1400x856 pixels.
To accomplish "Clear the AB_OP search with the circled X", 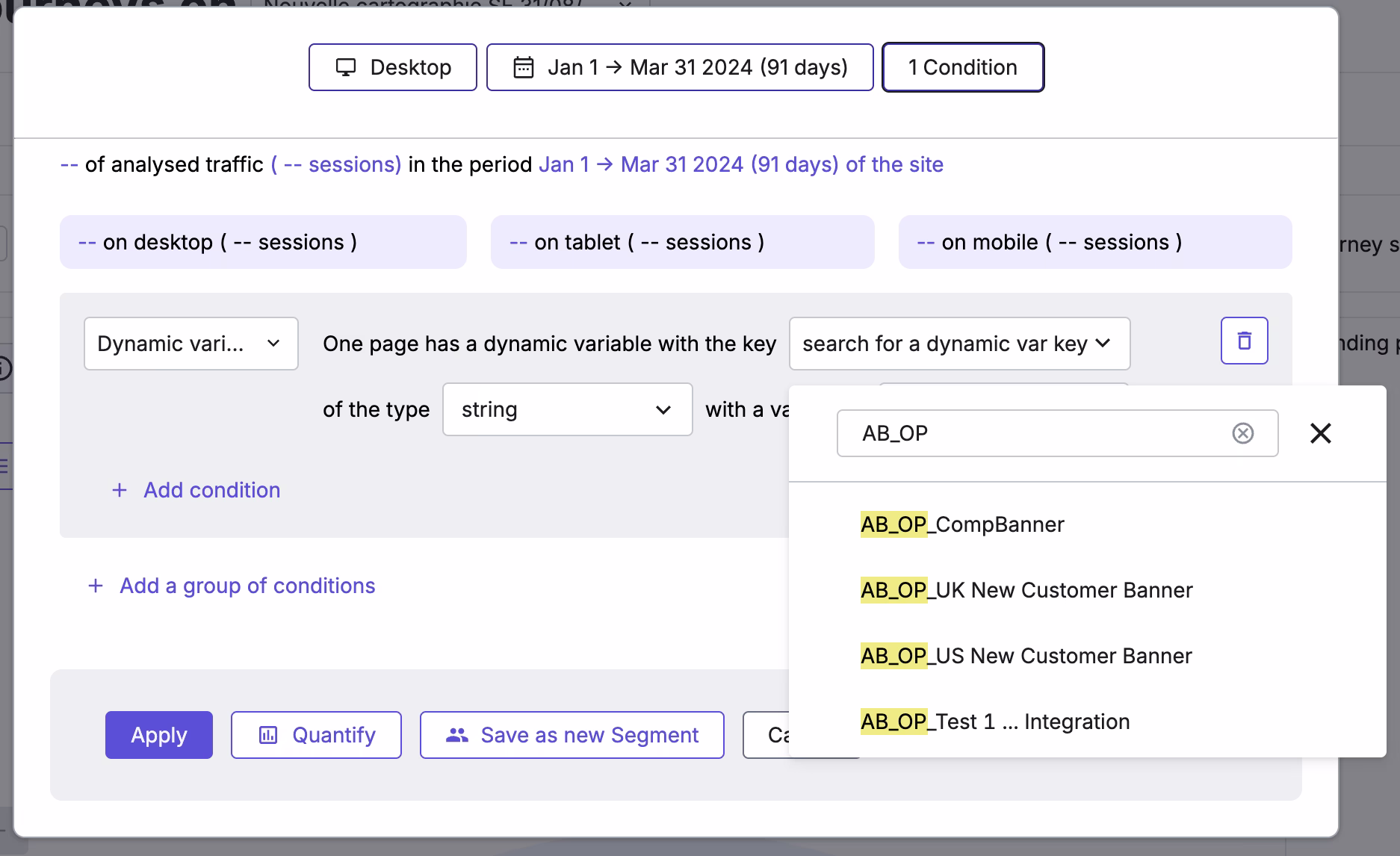I will (1242, 433).
